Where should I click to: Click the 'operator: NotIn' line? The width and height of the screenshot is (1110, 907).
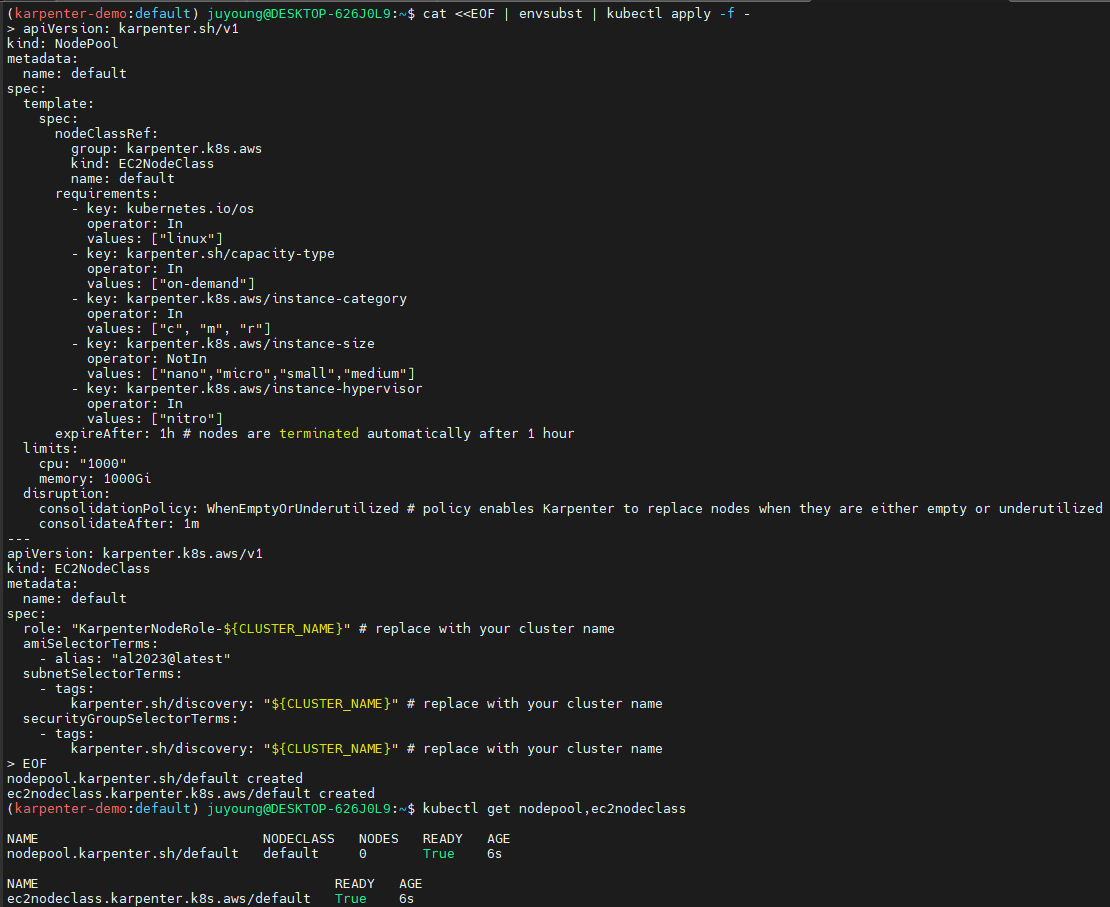[147, 359]
